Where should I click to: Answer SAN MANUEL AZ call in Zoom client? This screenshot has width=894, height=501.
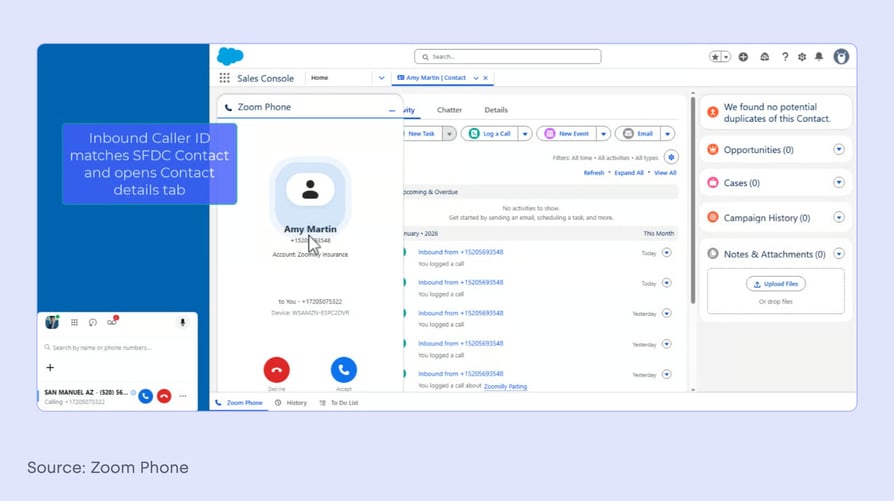(x=145, y=396)
